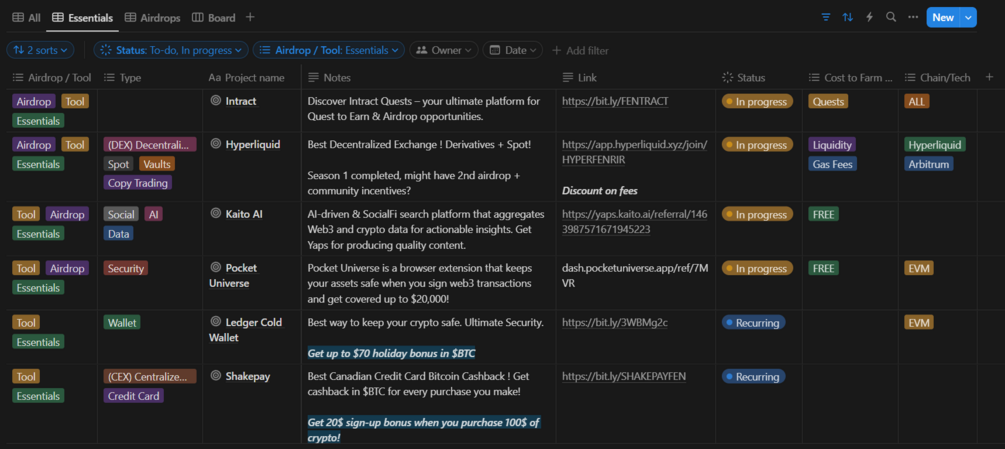
Task: Open the Hyperliquid project page icon
Action: click(x=215, y=145)
